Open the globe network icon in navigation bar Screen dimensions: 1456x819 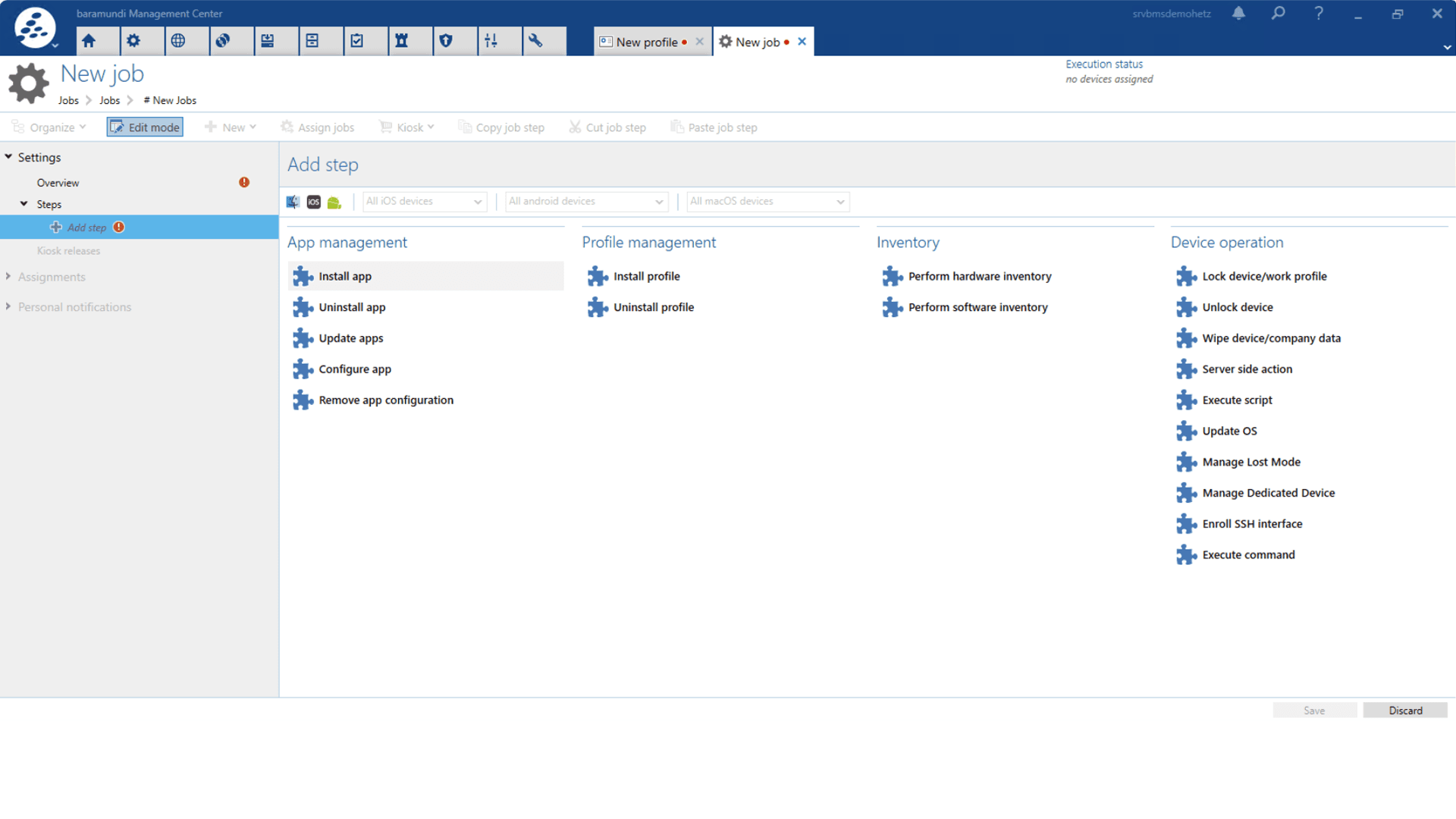178,41
